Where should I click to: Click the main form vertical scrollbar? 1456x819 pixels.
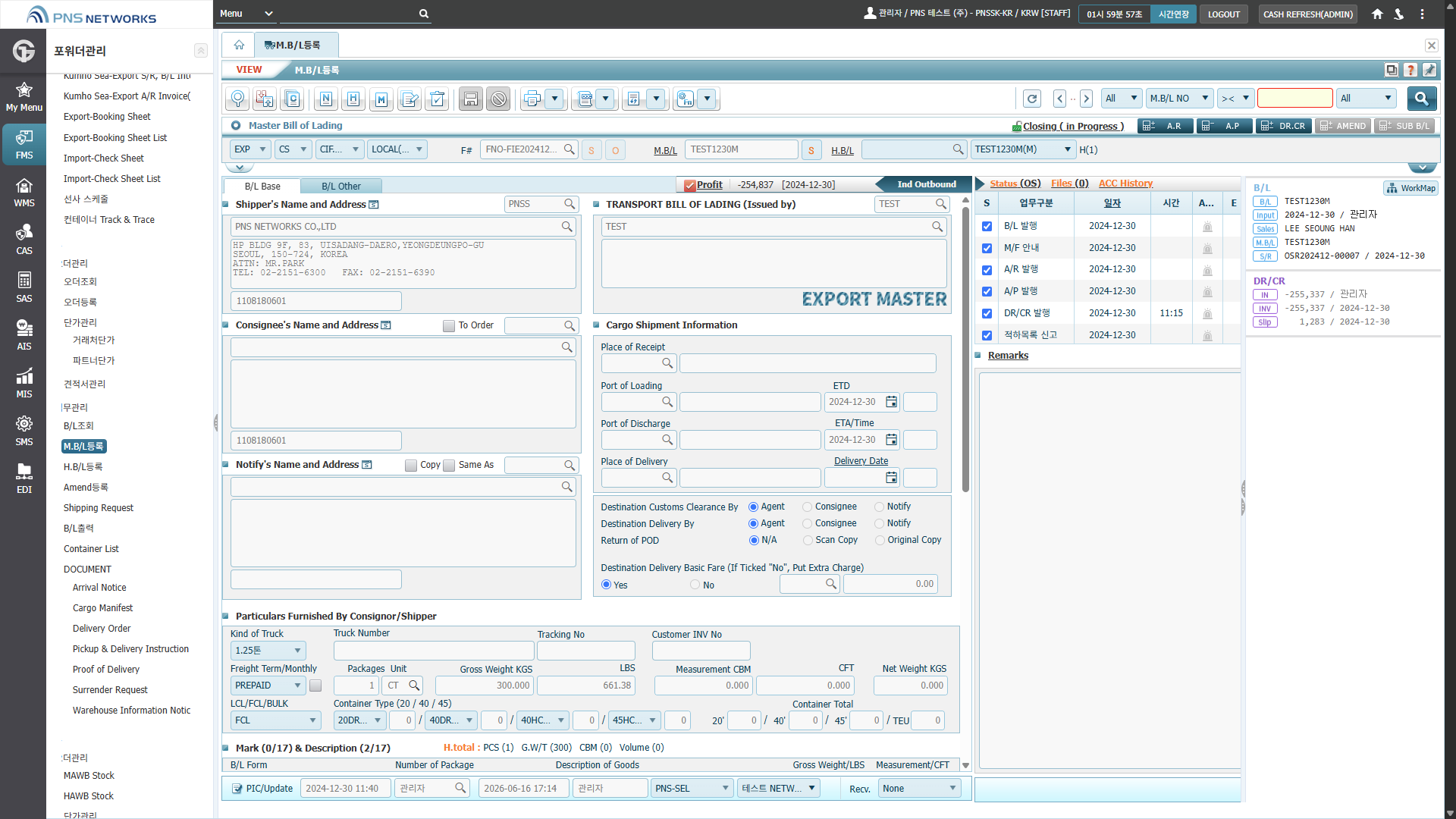click(x=965, y=349)
